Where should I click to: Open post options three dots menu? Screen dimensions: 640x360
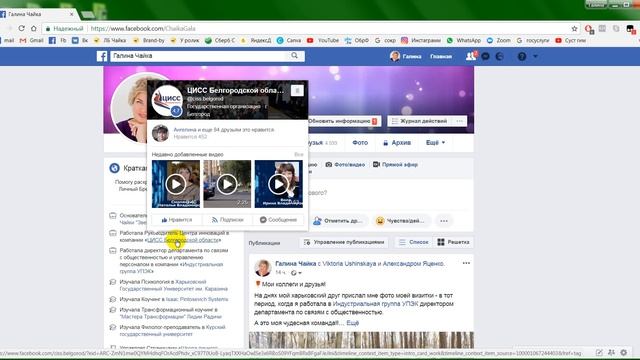[466, 263]
